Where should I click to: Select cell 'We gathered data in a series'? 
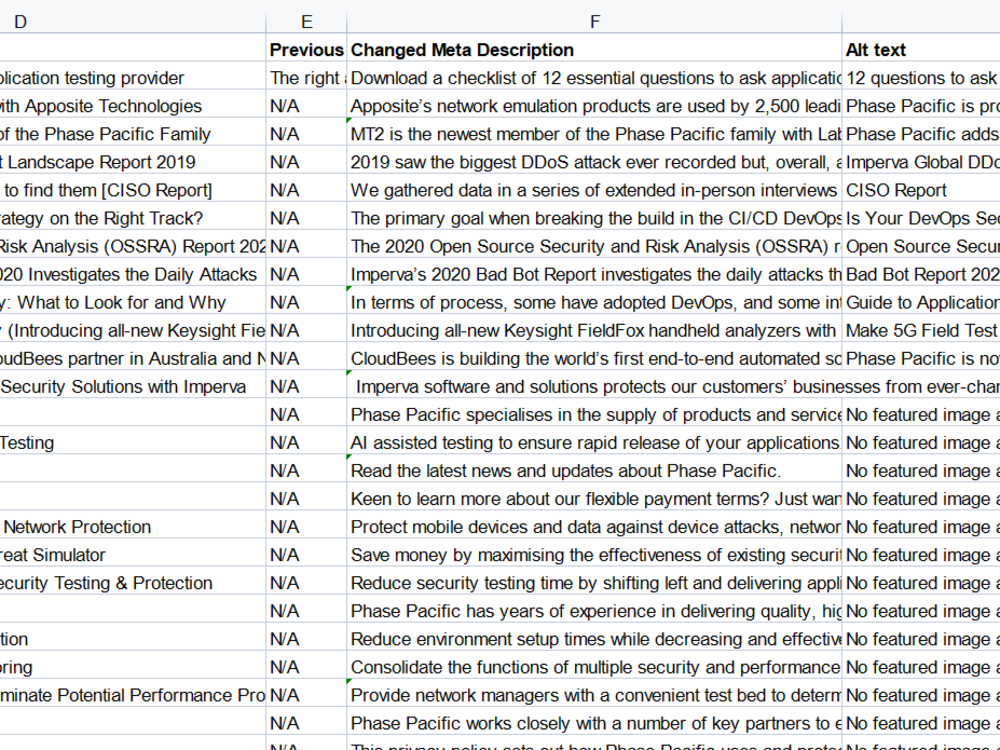594,190
